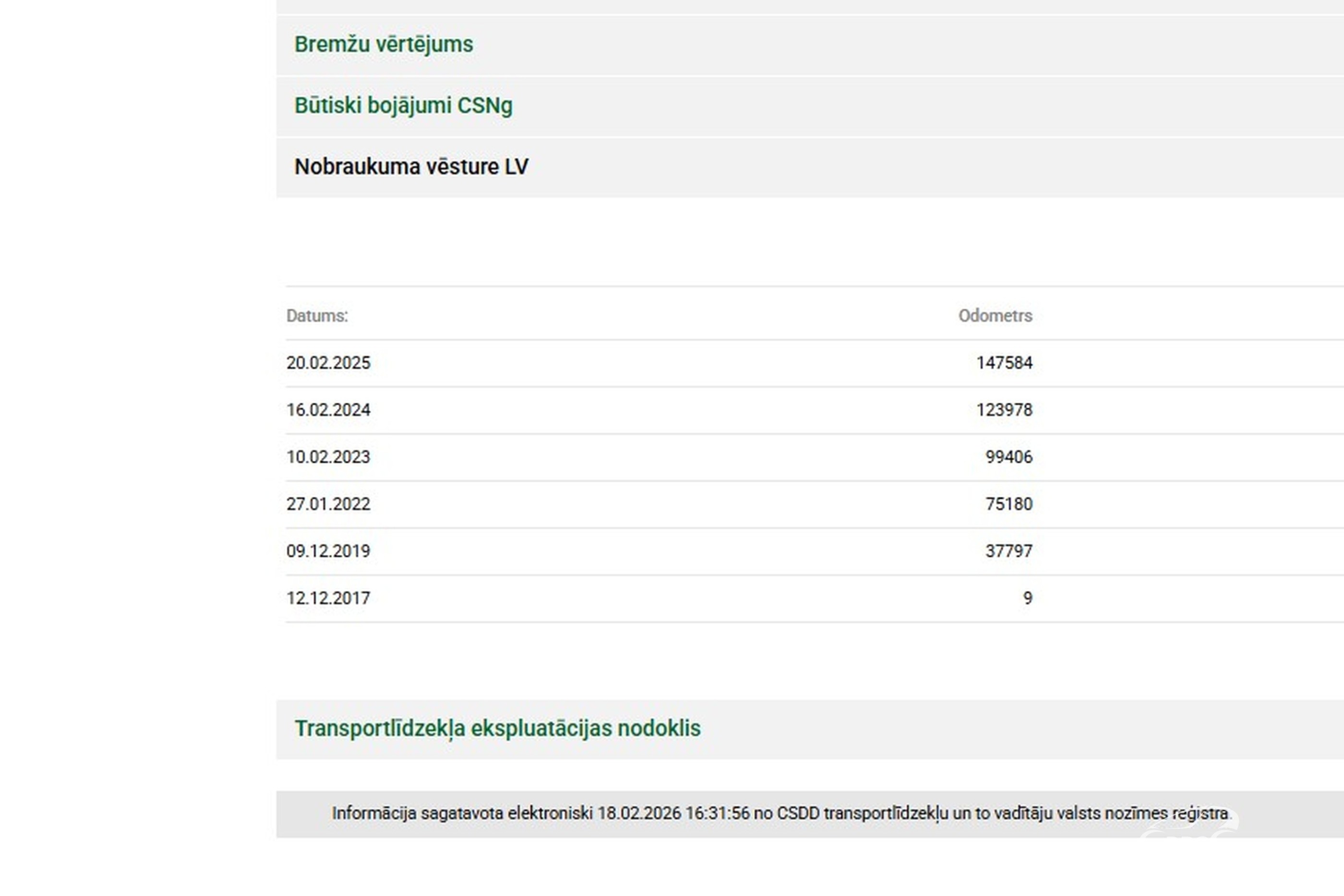
Task: Click odometer reading 37797
Action: pyautogui.click(x=1008, y=551)
